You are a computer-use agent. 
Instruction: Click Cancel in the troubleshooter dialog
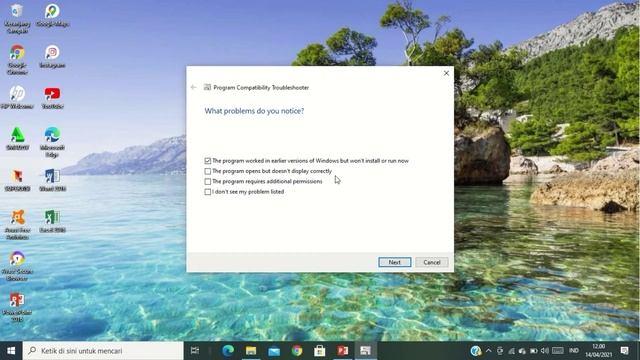click(x=431, y=262)
